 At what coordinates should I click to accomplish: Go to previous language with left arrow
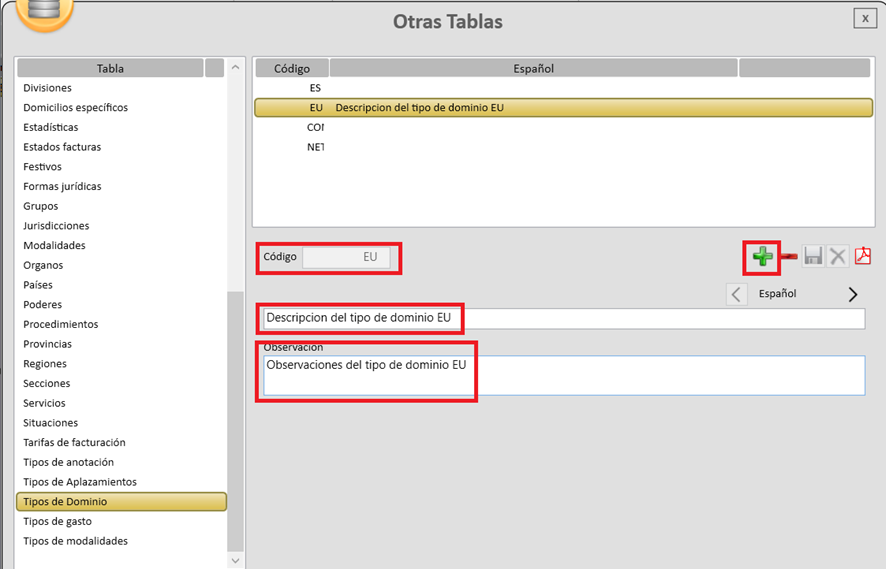(736, 294)
